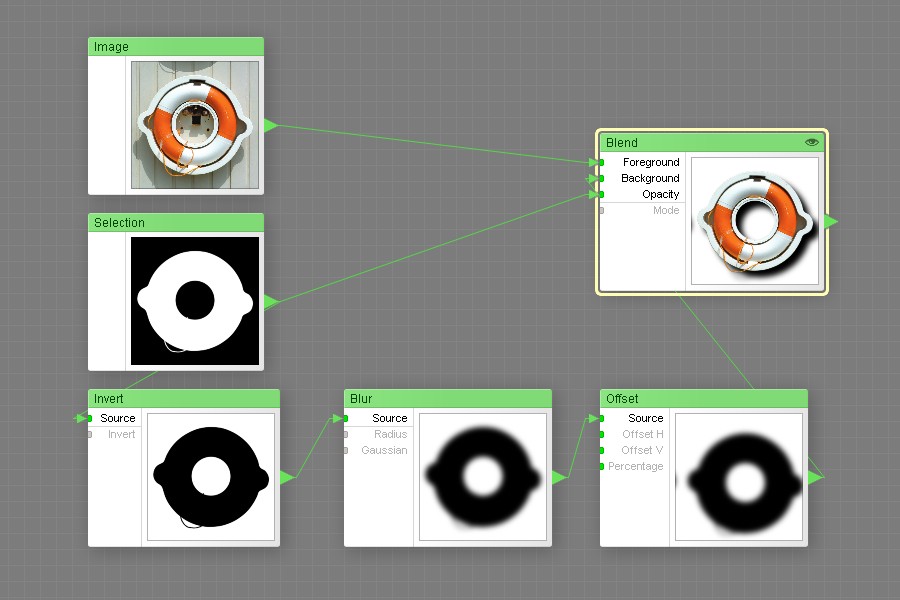The width and height of the screenshot is (900, 600).
Task: Click the Opacity label in Blend node
Action: [x=661, y=195]
